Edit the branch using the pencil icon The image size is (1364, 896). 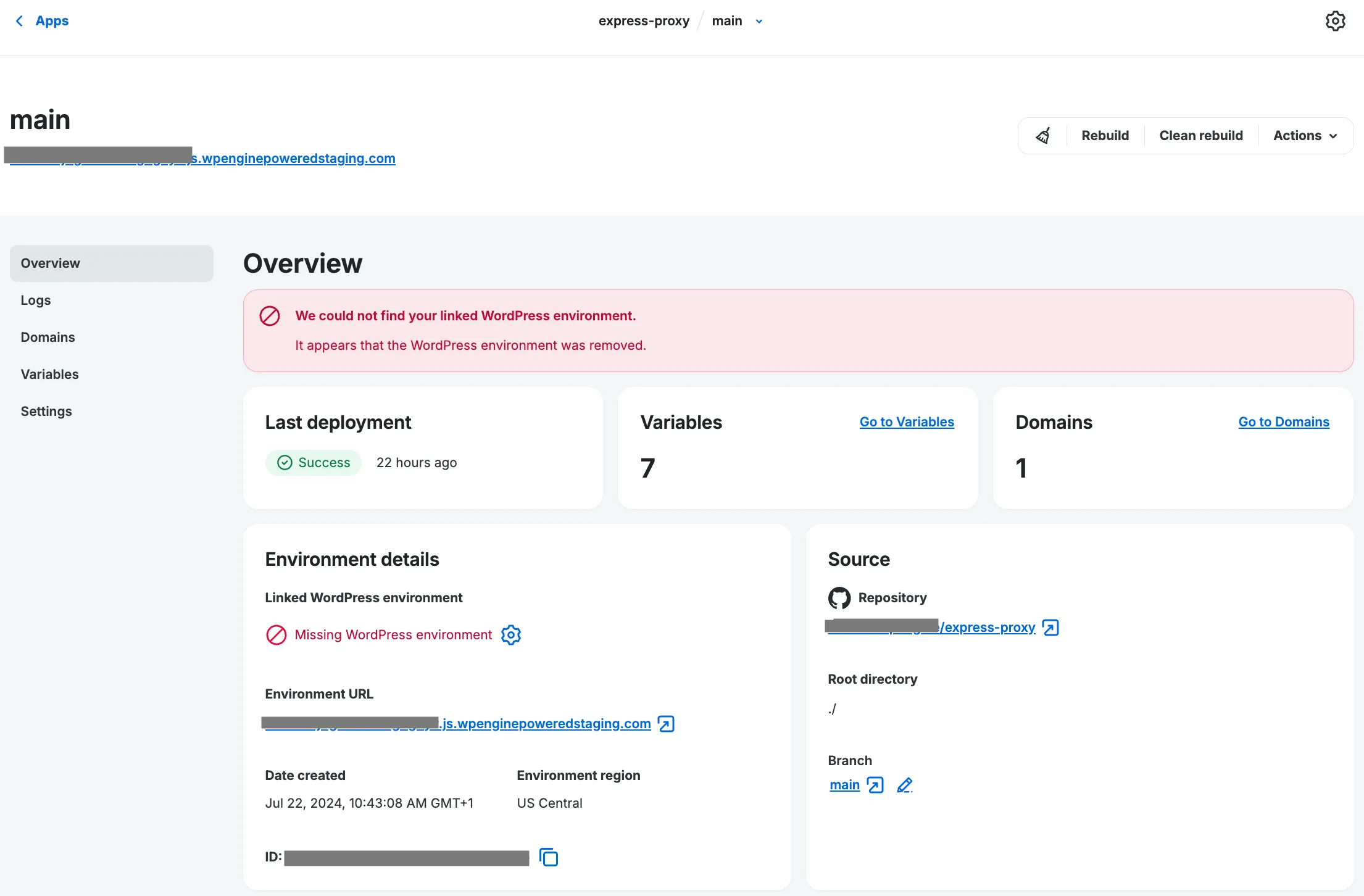pyautogui.click(x=904, y=785)
